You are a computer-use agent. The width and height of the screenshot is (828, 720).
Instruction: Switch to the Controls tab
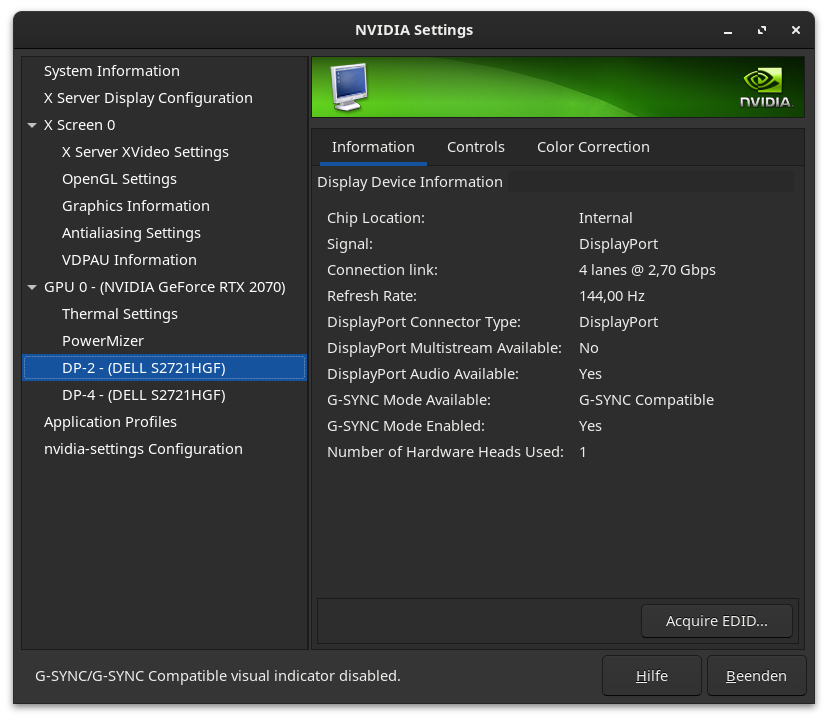pyautogui.click(x=476, y=147)
